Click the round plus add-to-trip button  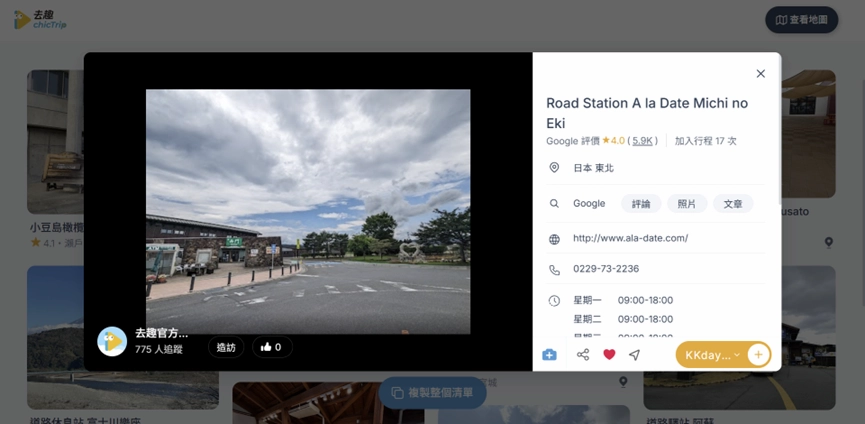758,355
